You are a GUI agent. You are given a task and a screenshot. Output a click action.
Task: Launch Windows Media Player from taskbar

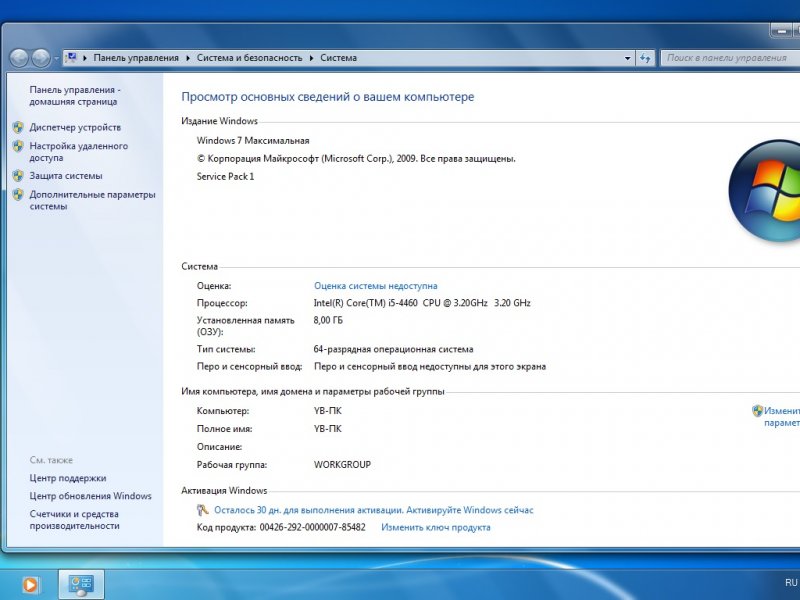click(x=30, y=585)
